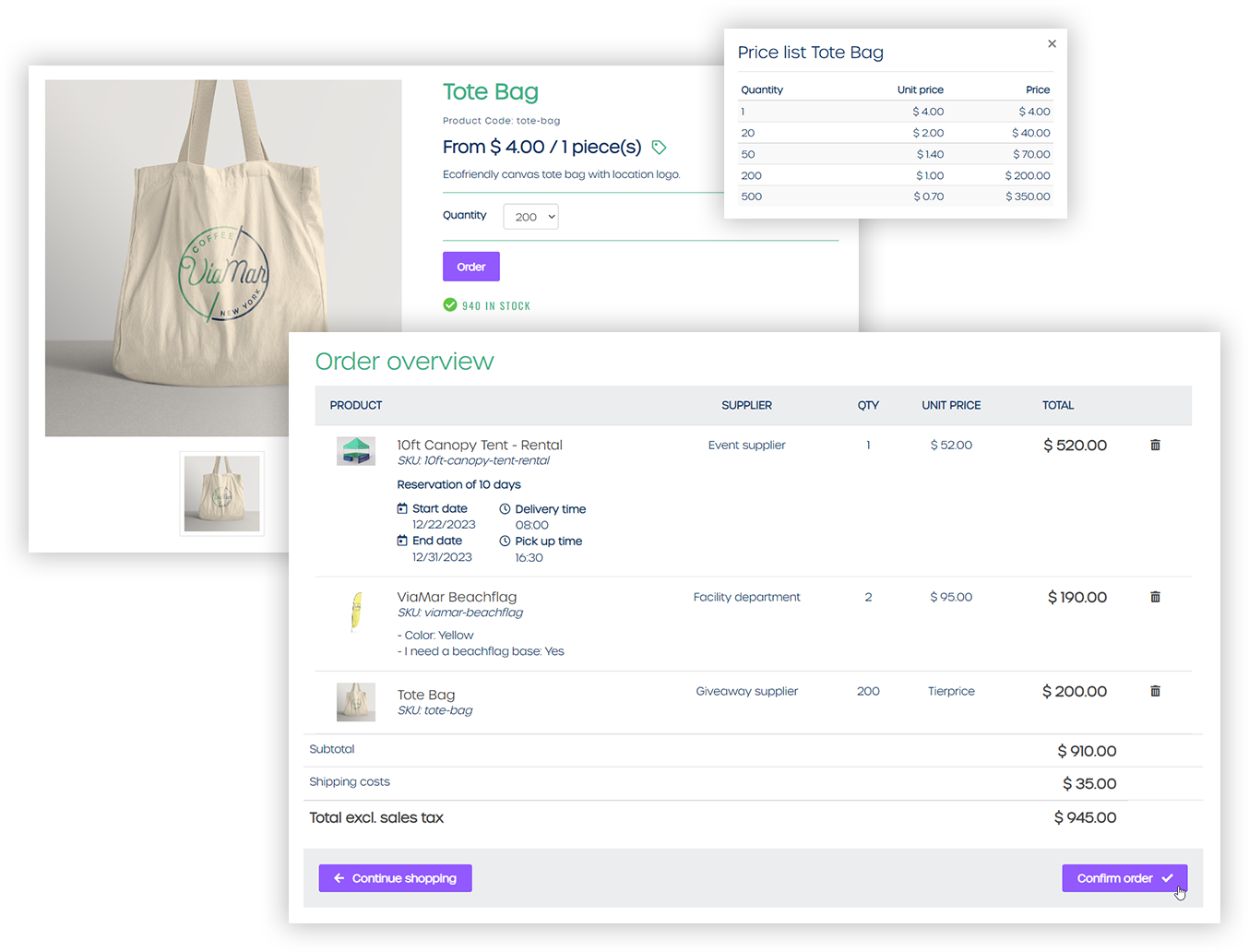Click the SUPPLIER column header
Image resolution: width=1249 pixels, height=952 pixels.
pyautogui.click(x=747, y=405)
